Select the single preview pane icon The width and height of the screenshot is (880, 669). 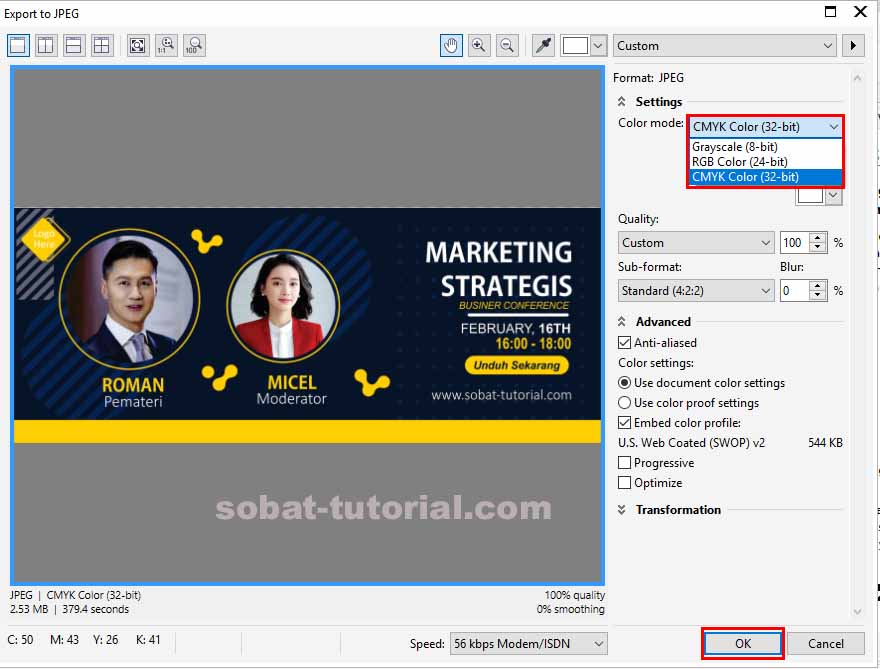coord(17,45)
